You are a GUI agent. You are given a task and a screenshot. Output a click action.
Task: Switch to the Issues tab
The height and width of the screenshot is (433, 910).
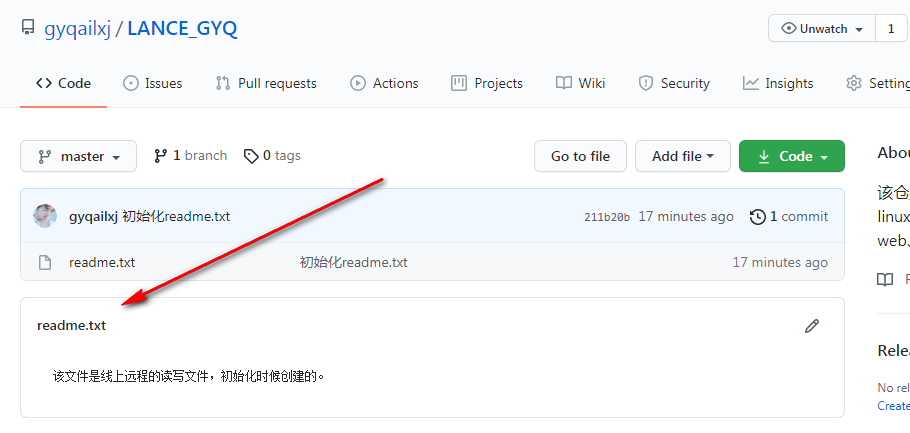[x=153, y=84]
